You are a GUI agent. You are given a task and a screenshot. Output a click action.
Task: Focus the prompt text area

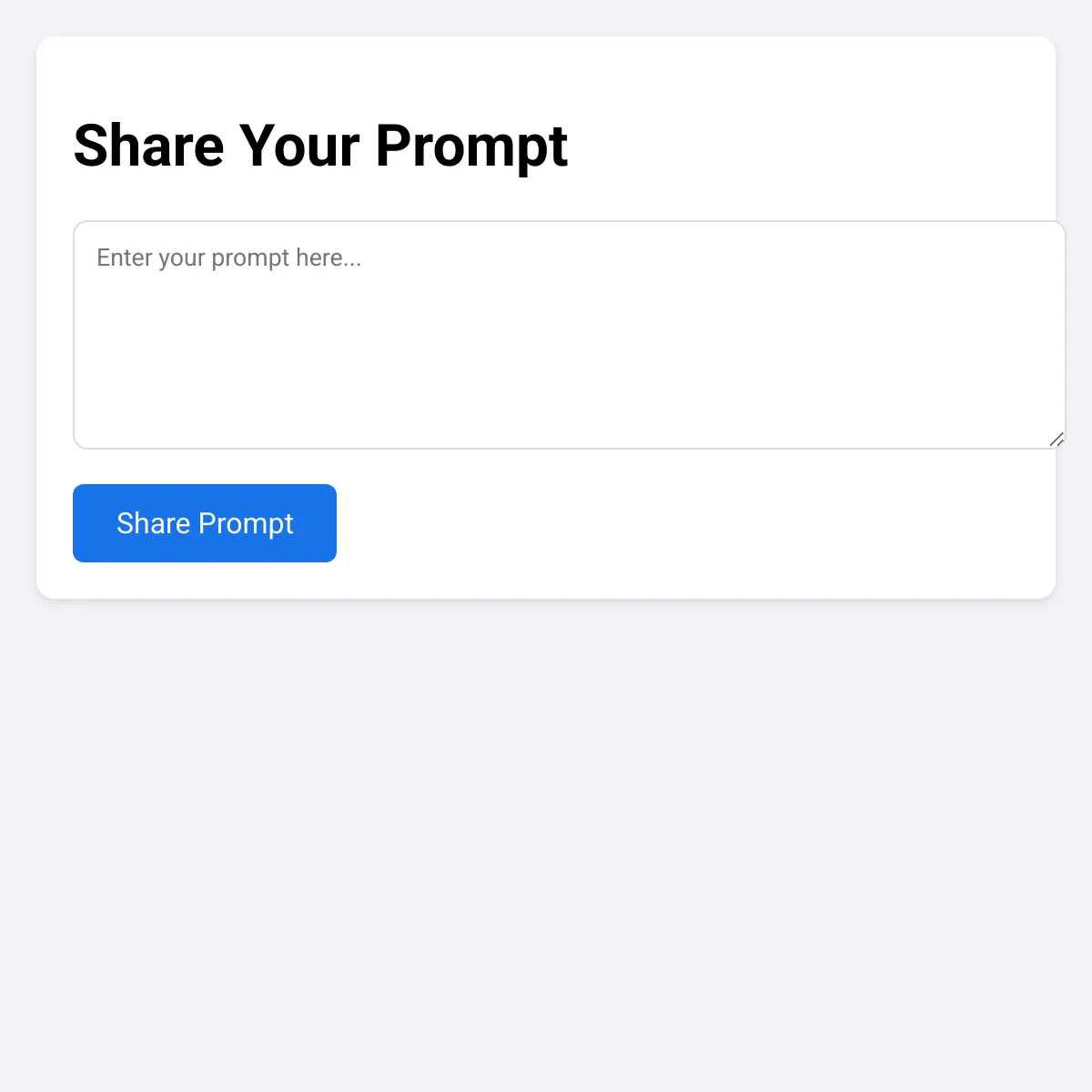click(569, 335)
